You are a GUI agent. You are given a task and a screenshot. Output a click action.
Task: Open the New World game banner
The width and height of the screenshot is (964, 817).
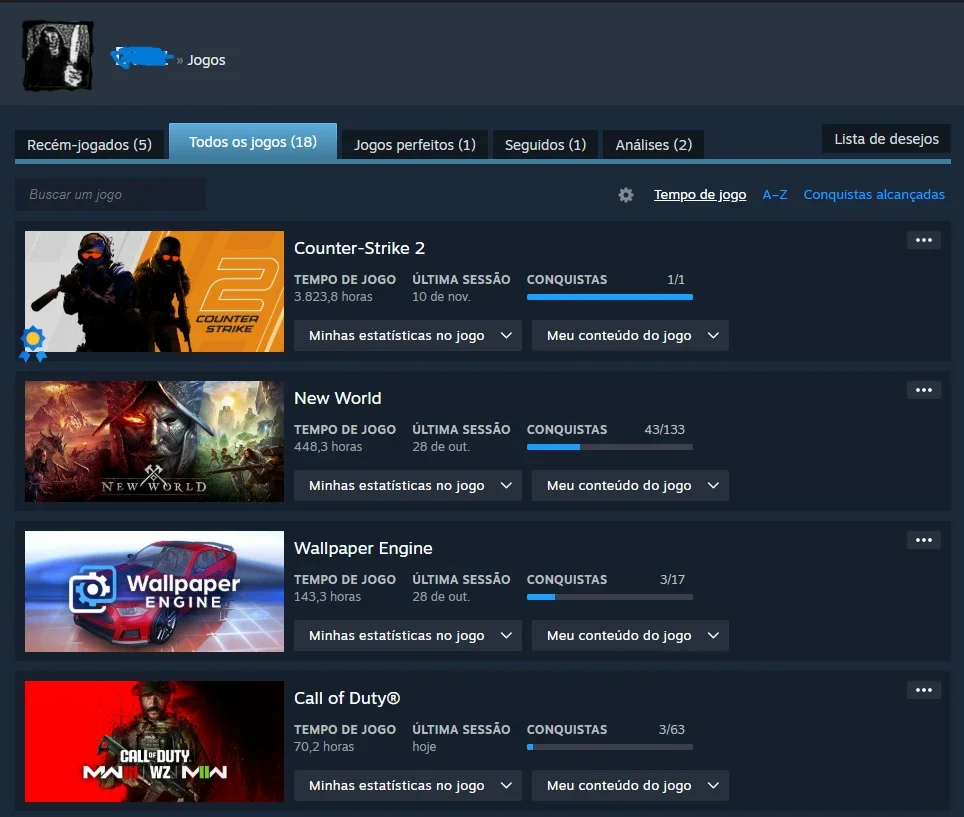154,441
